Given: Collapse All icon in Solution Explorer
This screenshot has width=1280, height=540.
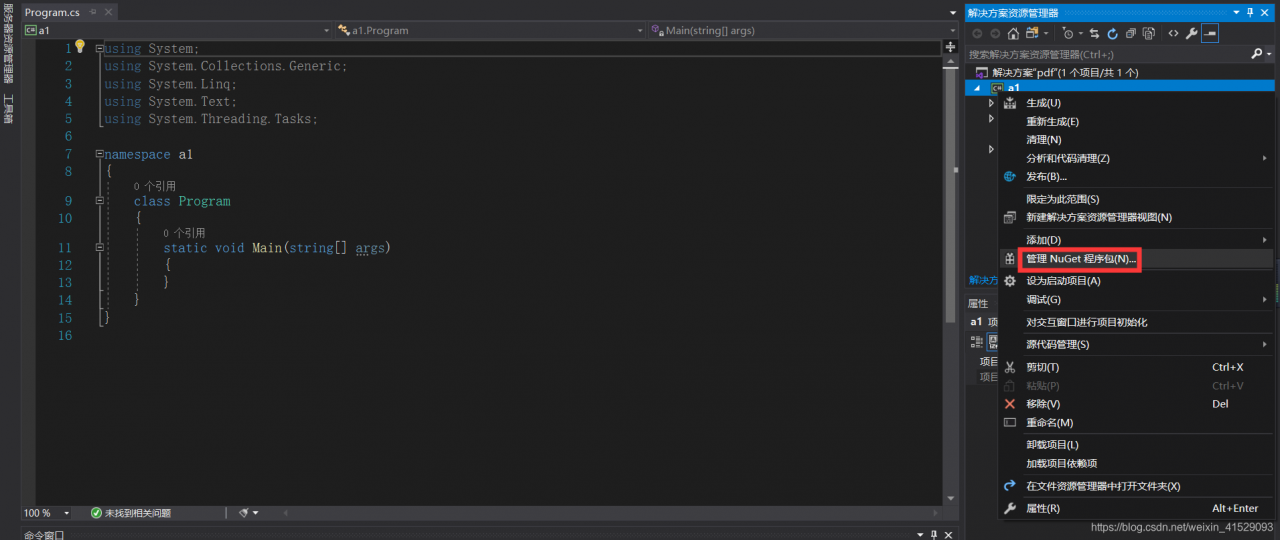Looking at the screenshot, I should (1131, 33).
